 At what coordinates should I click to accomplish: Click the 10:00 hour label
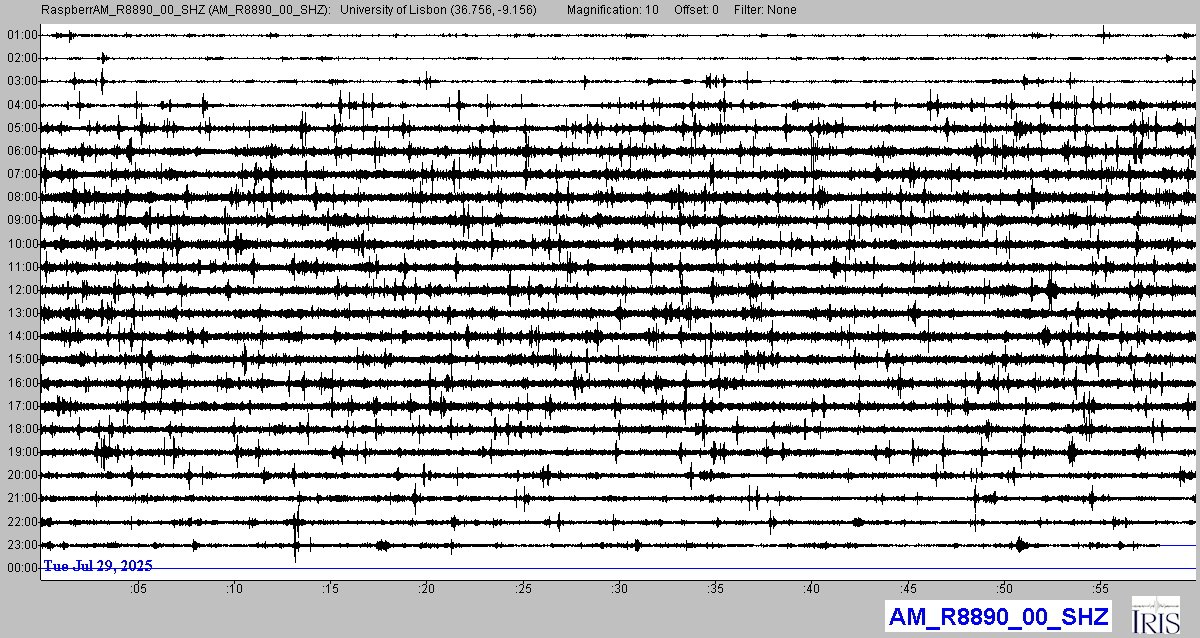click(x=21, y=244)
